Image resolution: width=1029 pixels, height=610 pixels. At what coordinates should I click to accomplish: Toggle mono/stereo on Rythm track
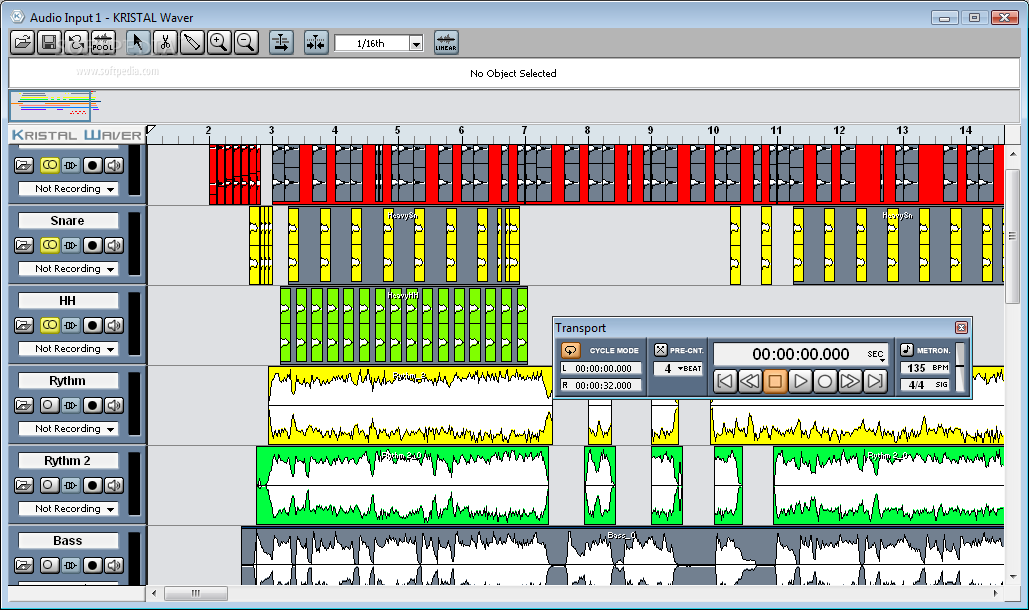click(x=49, y=405)
